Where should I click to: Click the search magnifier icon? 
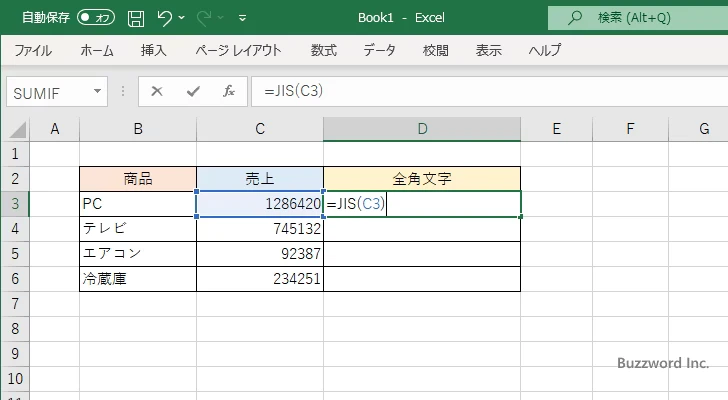coord(575,18)
